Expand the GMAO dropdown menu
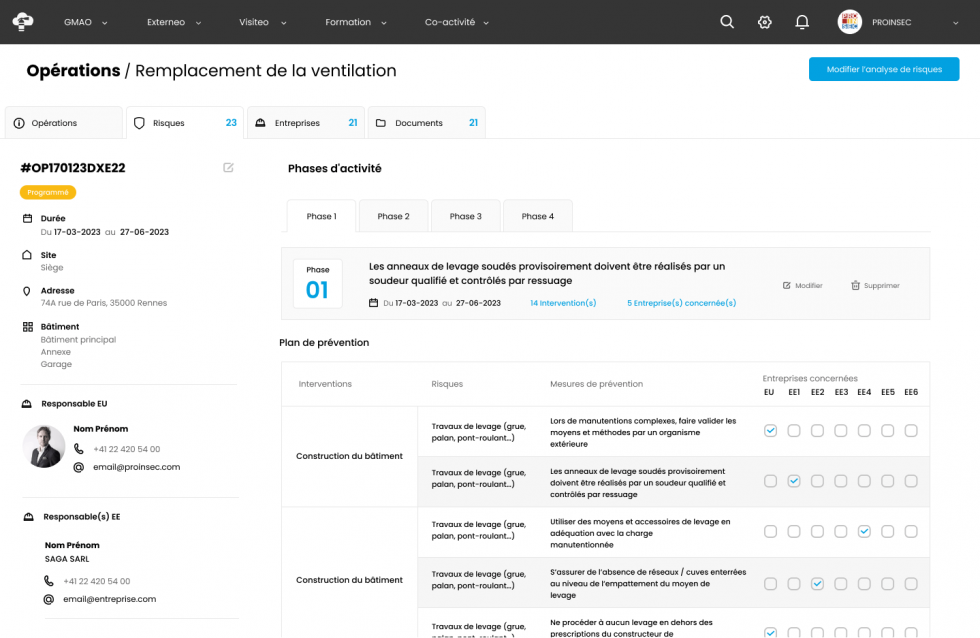 coord(86,22)
